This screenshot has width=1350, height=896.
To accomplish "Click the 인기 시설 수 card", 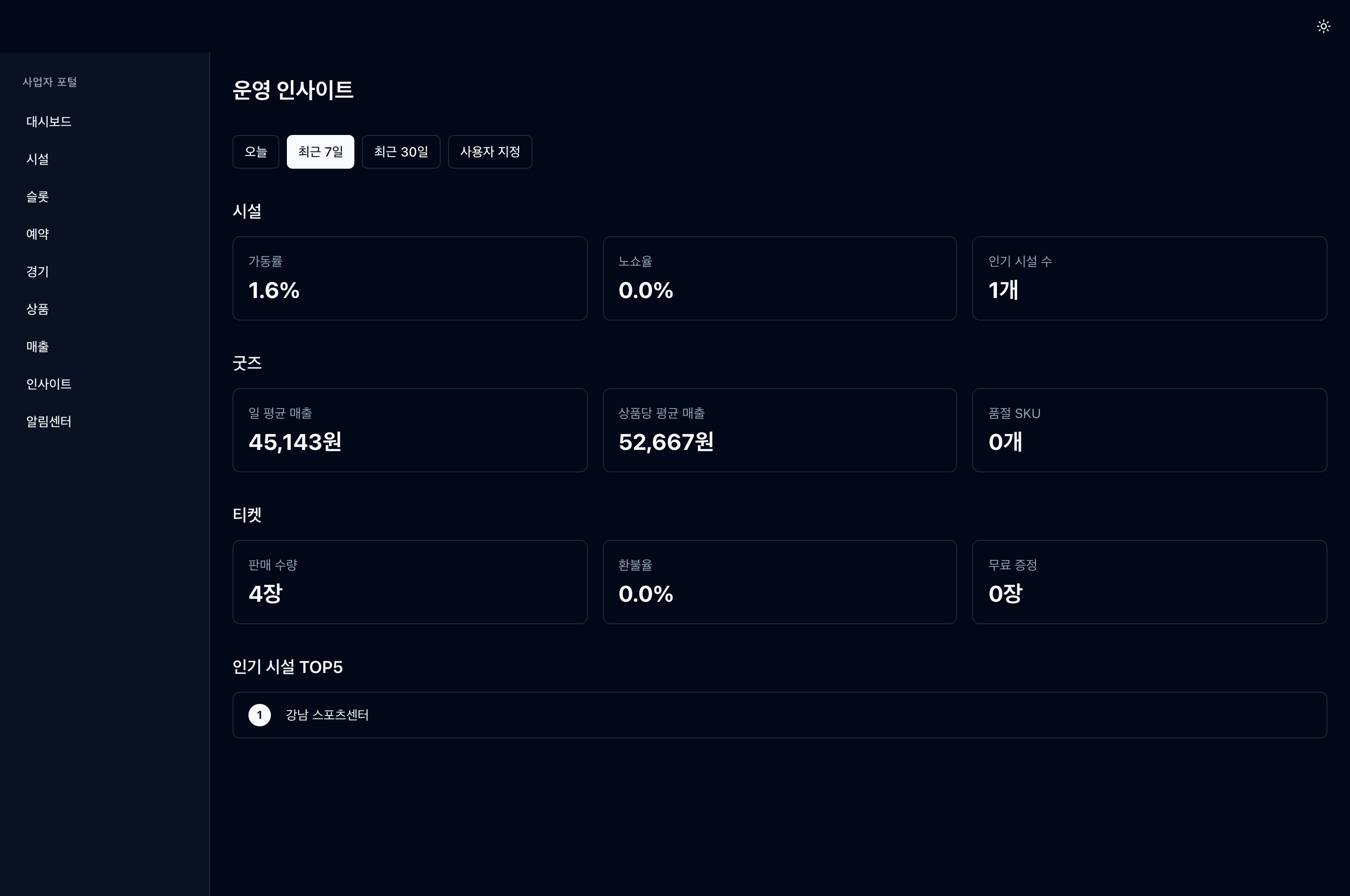I will point(1149,278).
